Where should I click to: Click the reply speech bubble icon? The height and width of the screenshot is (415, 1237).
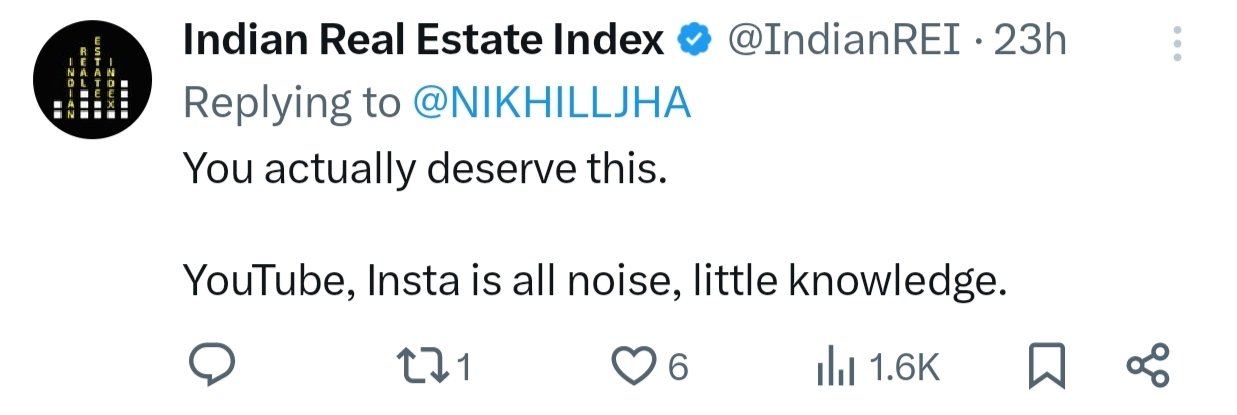pyautogui.click(x=212, y=367)
